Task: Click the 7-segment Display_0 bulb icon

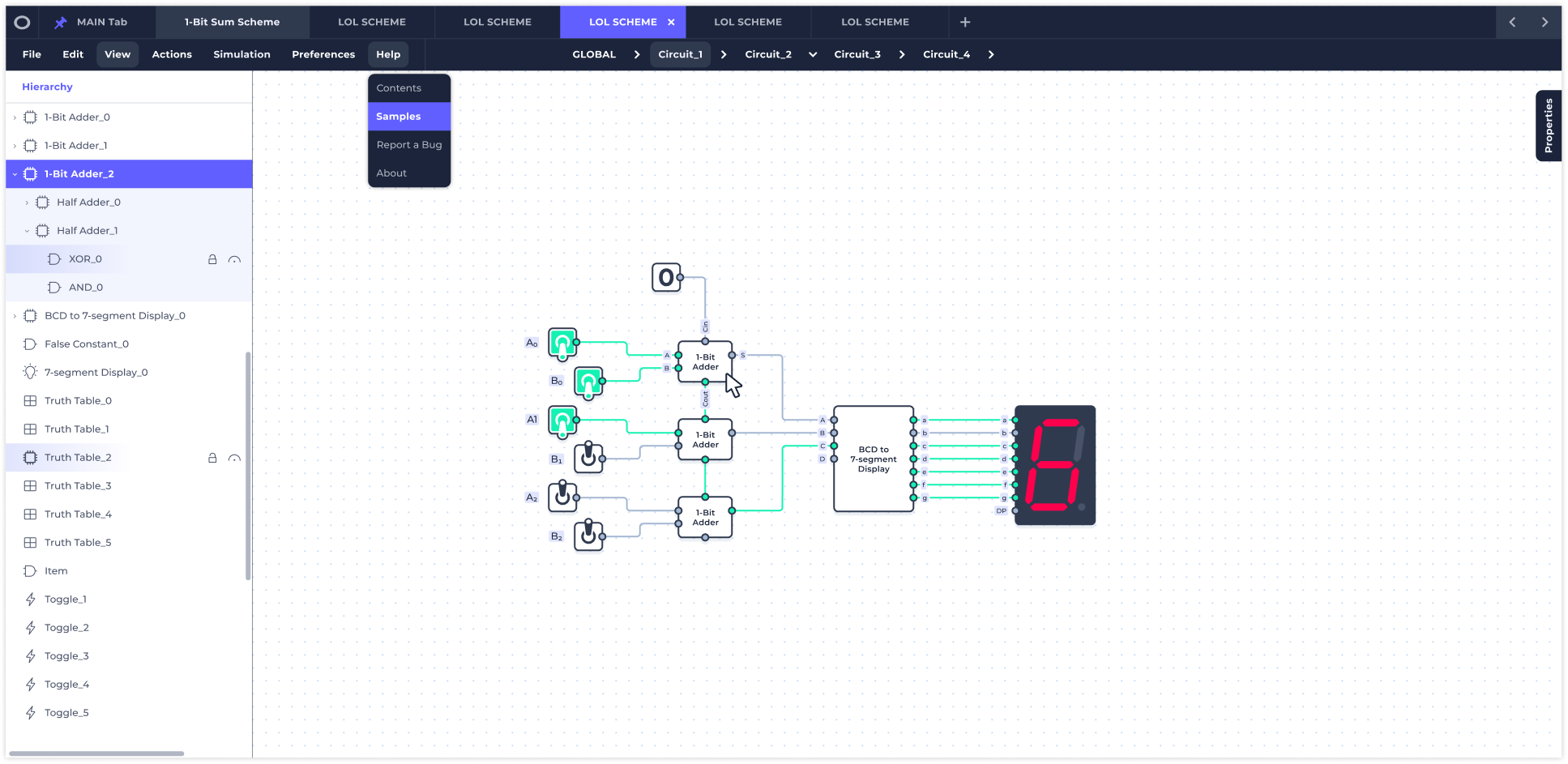Action: [30, 372]
